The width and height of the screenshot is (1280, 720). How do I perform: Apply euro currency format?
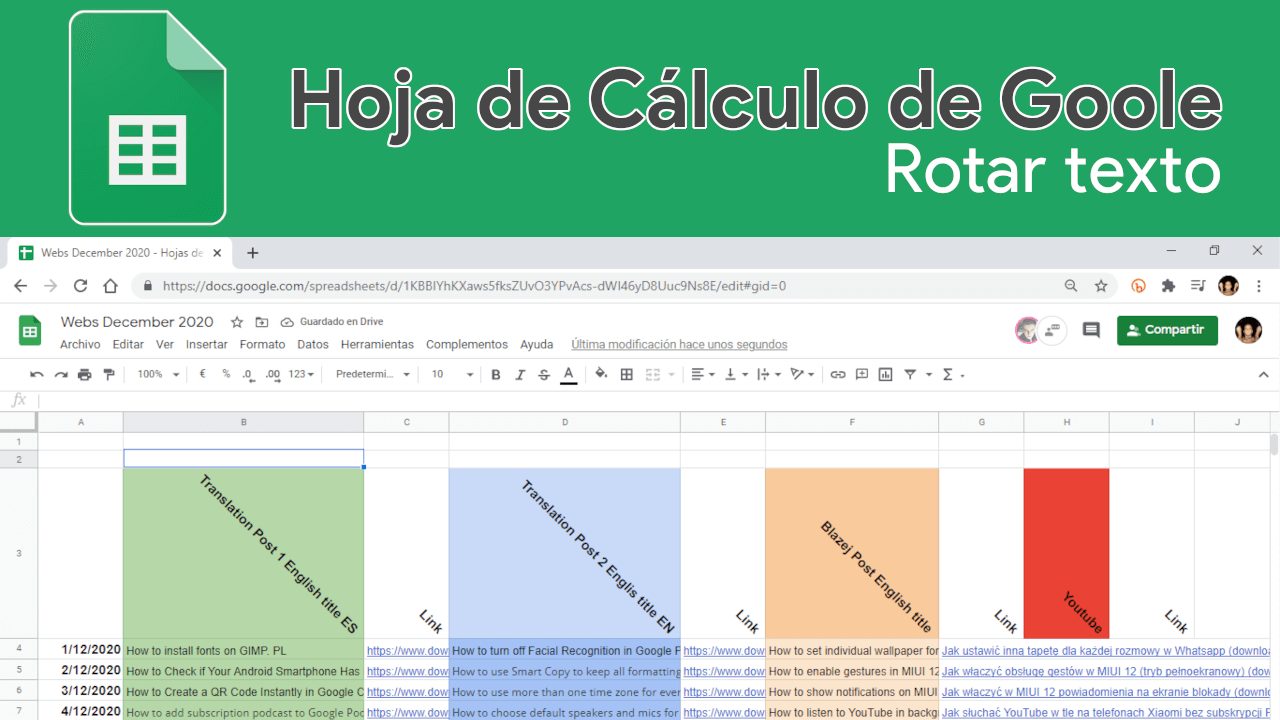point(203,374)
